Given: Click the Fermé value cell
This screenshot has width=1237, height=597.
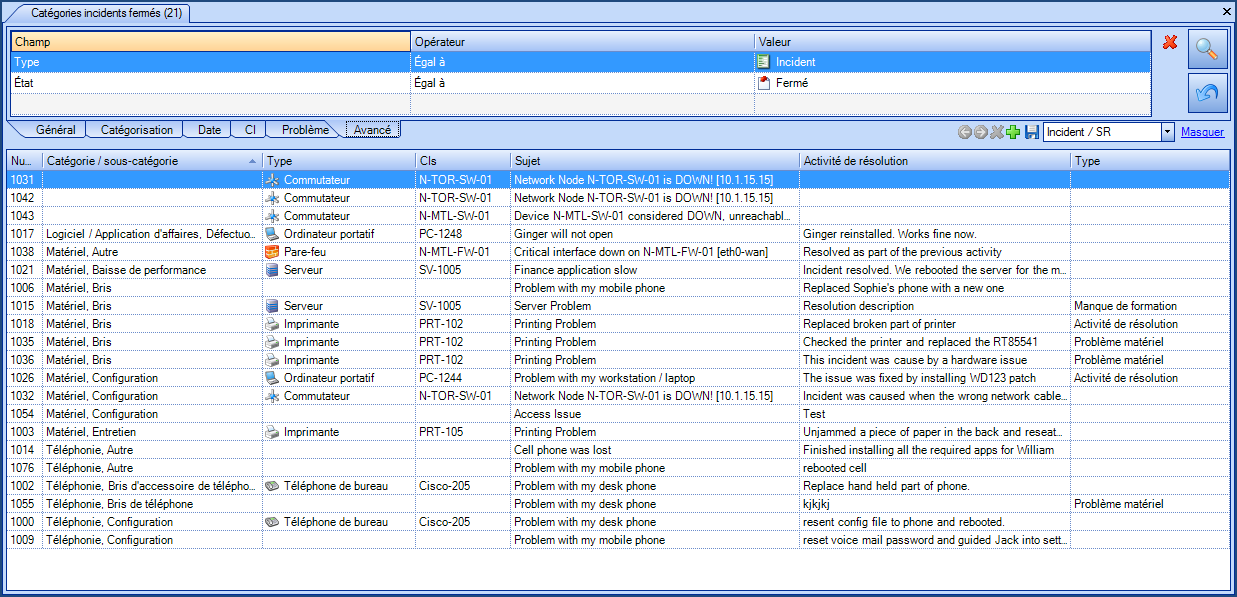Looking at the screenshot, I should pyautogui.click(x=792, y=83).
